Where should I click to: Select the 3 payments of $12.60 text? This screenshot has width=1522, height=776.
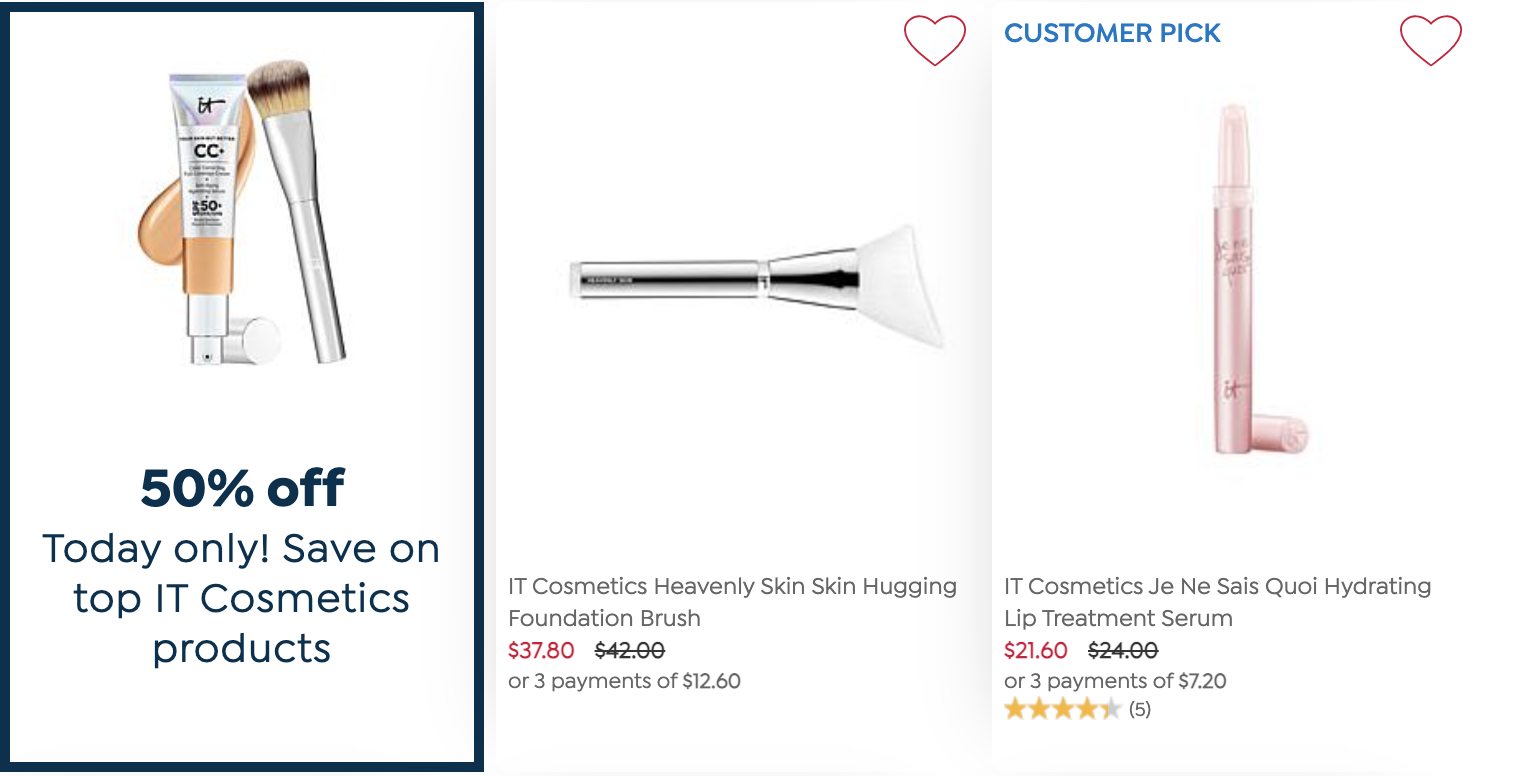(x=624, y=682)
